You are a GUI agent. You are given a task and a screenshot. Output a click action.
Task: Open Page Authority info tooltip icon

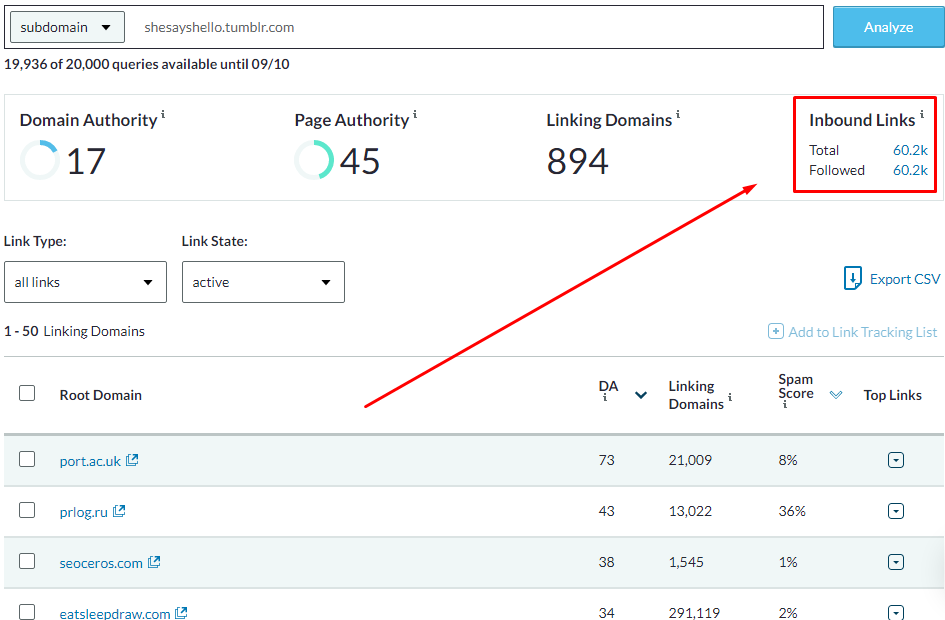click(415, 113)
